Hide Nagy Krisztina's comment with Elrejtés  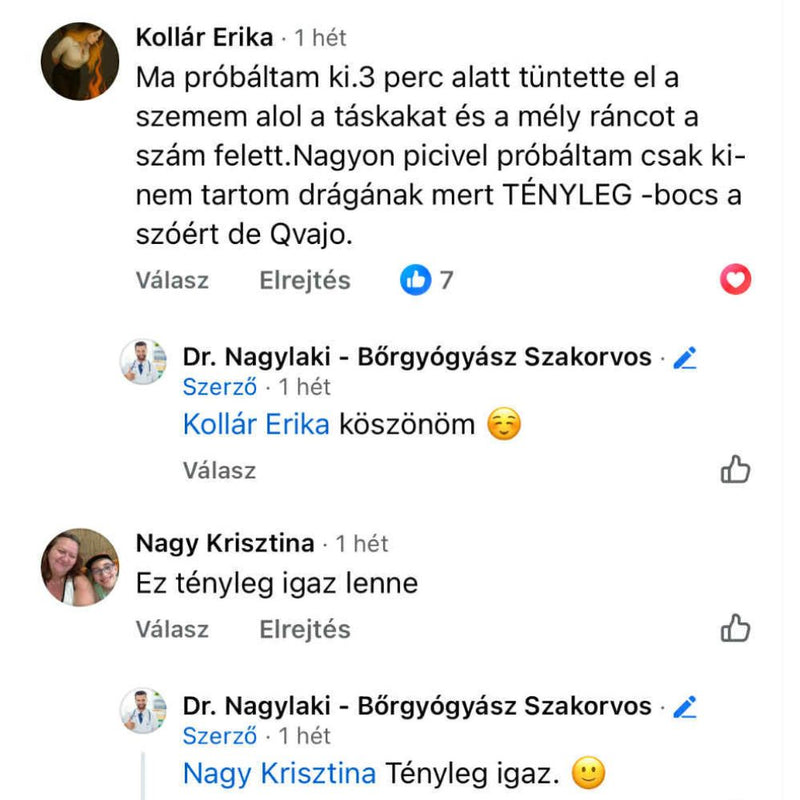(x=305, y=630)
